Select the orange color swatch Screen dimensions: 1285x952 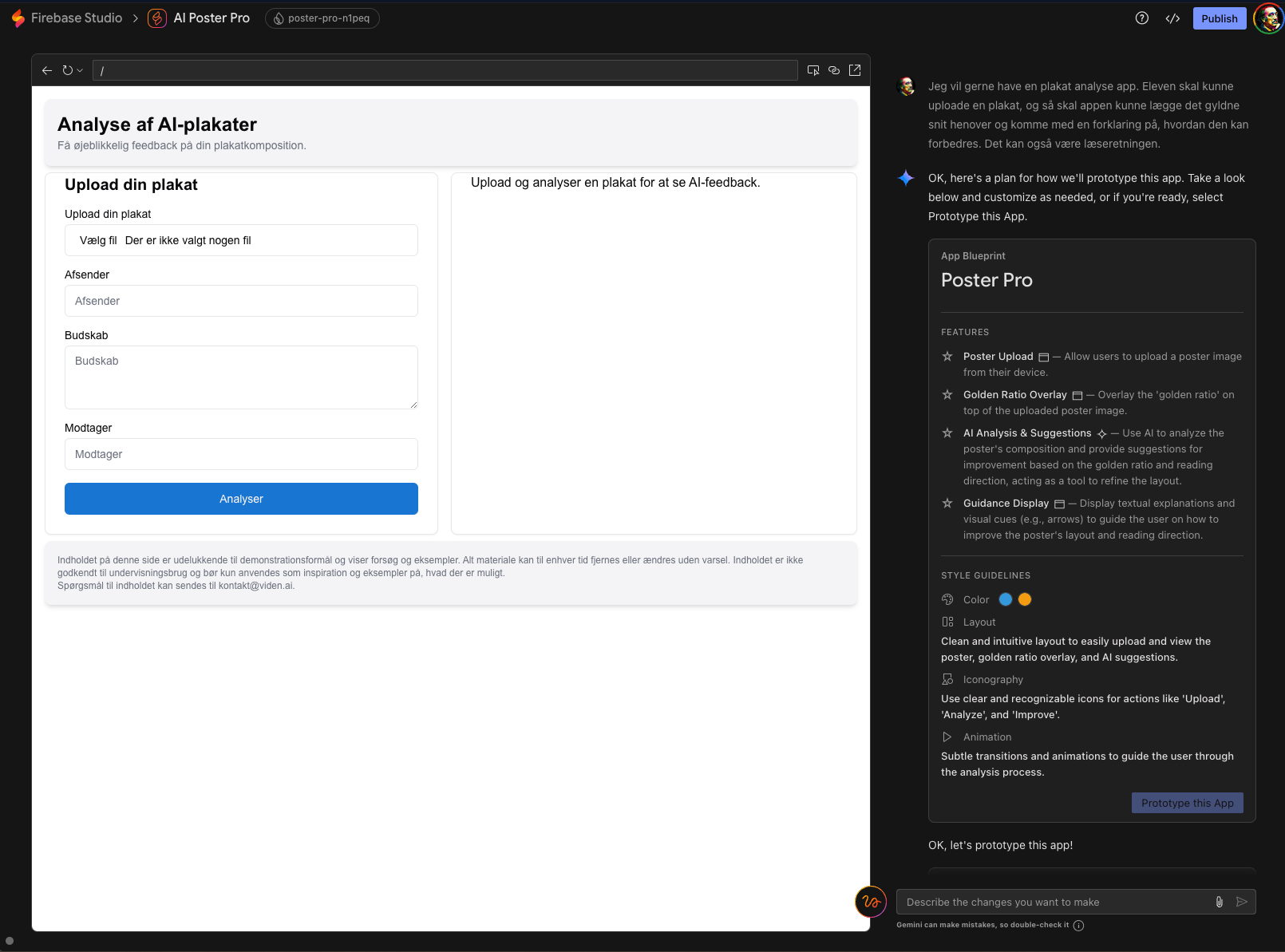coord(1025,599)
